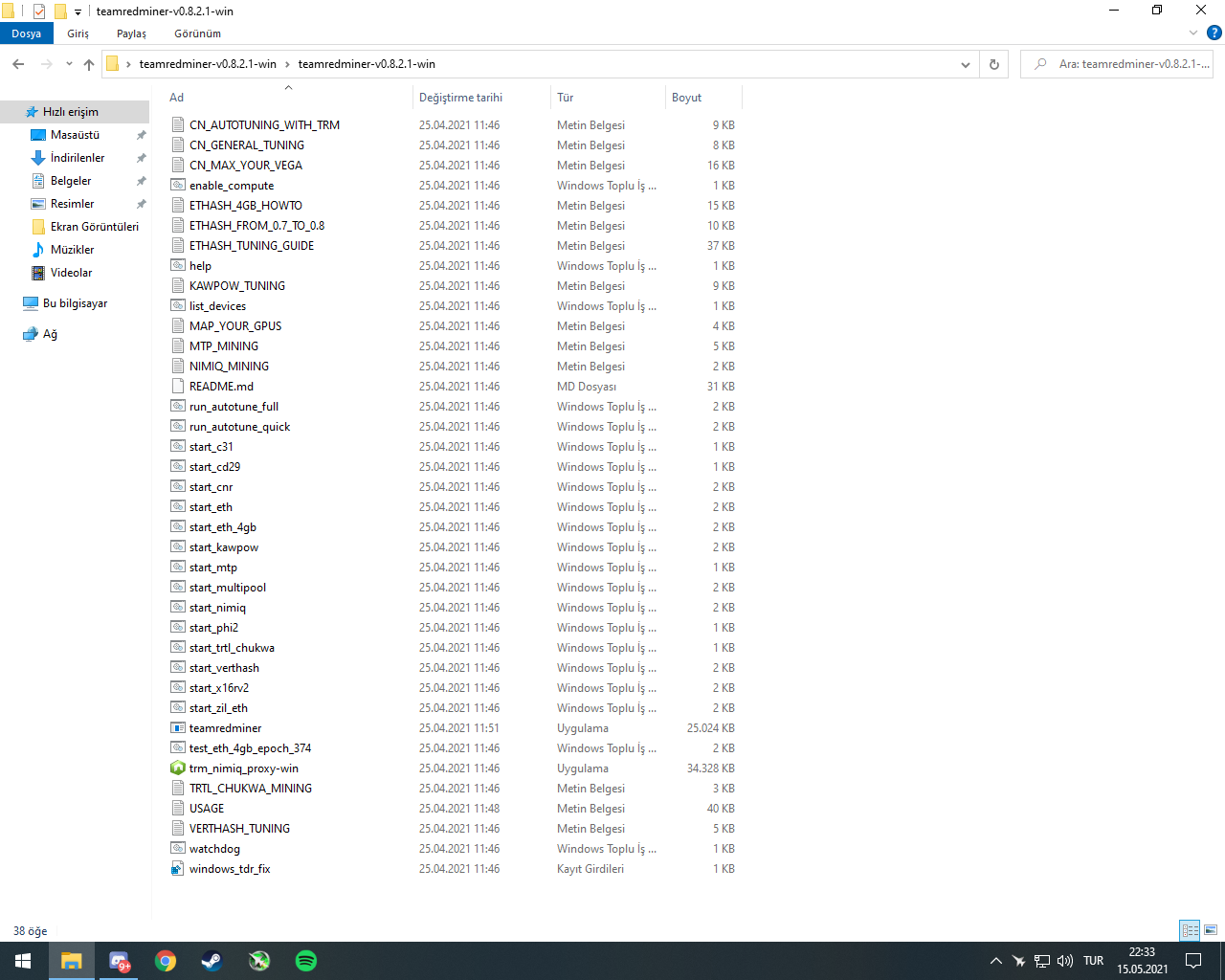Select Bu bilgisayar in navigation pane
The width and height of the screenshot is (1225, 980).
(x=75, y=303)
